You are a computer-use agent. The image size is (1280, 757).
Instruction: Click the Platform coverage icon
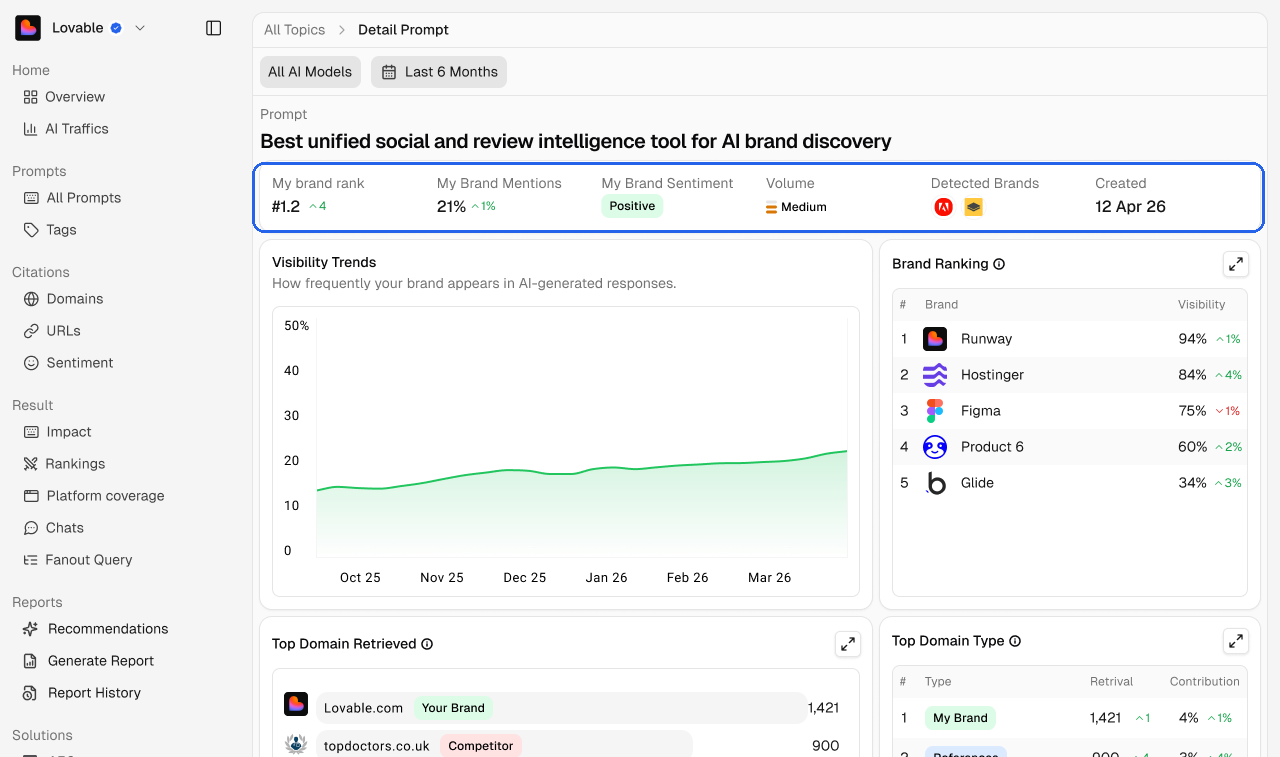[31, 496]
